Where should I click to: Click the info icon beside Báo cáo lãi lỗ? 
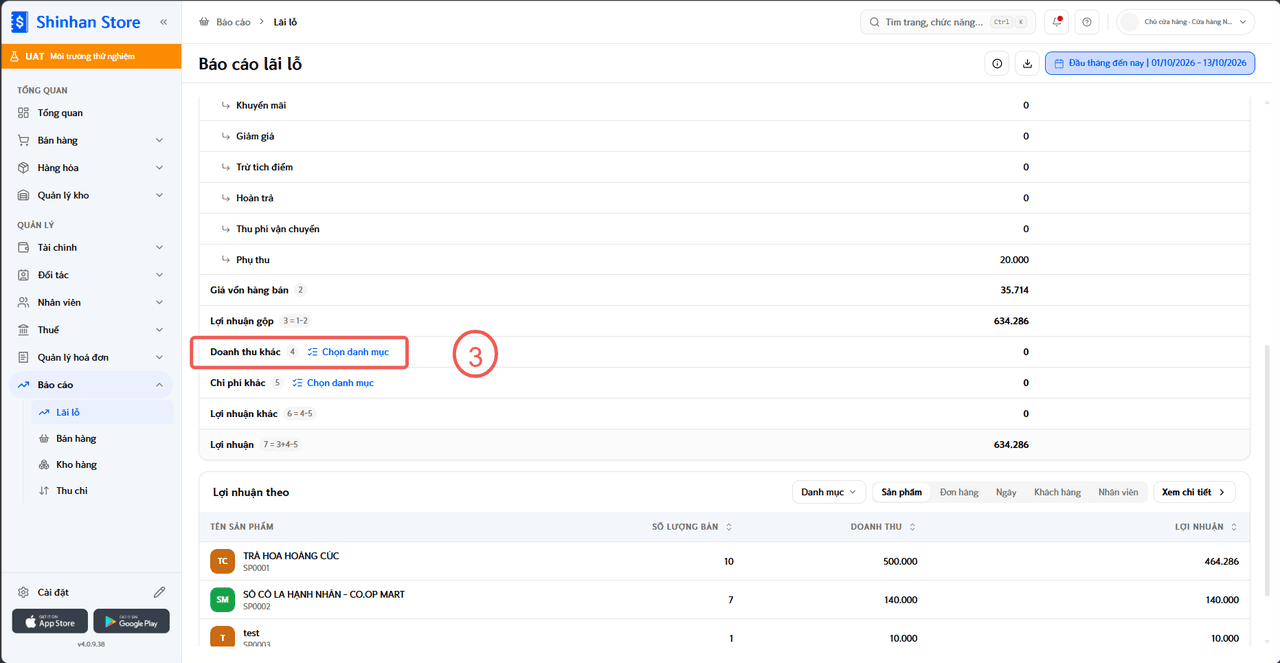coord(997,64)
